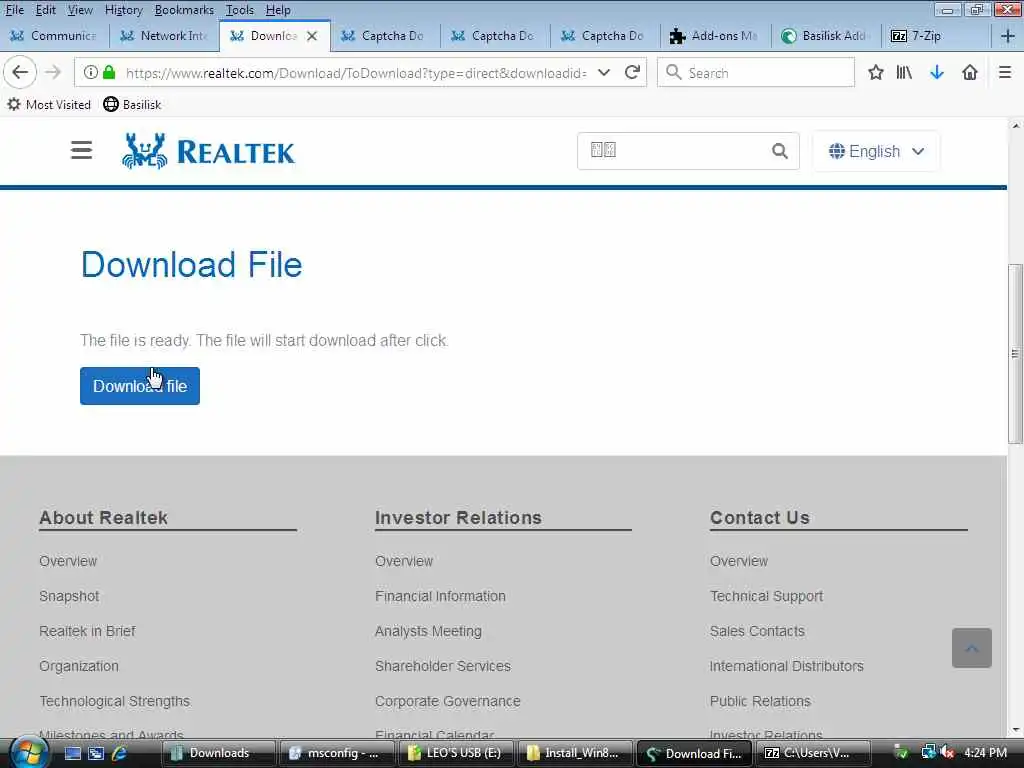Open Realtek site hamburger navigation menu
Screen dimensions: 1024x768
[x=82, y=150]
